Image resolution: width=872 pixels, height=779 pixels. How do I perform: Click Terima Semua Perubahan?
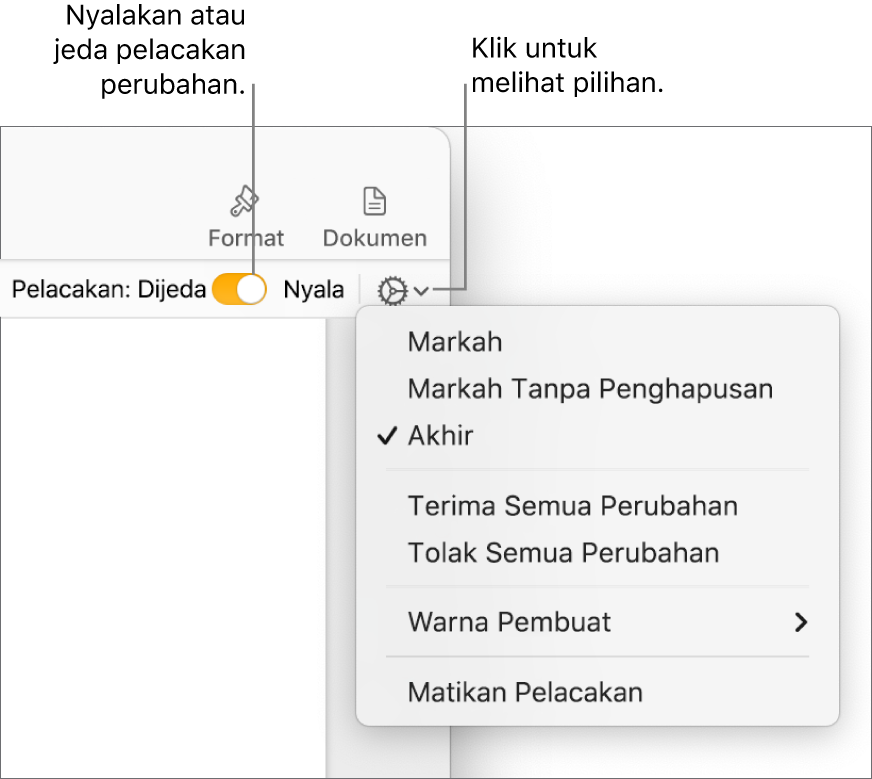[x=572, y=506]
